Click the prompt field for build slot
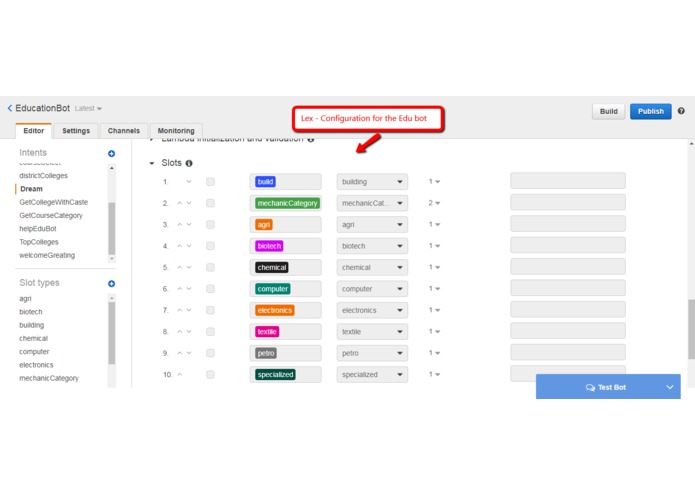Viewport: 695px width, 494px height. (568, 181)
